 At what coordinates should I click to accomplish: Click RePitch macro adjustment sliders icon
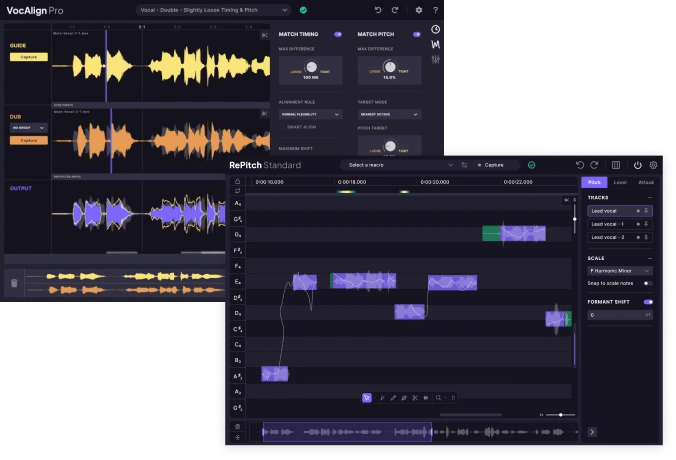(x=464, y=165)
